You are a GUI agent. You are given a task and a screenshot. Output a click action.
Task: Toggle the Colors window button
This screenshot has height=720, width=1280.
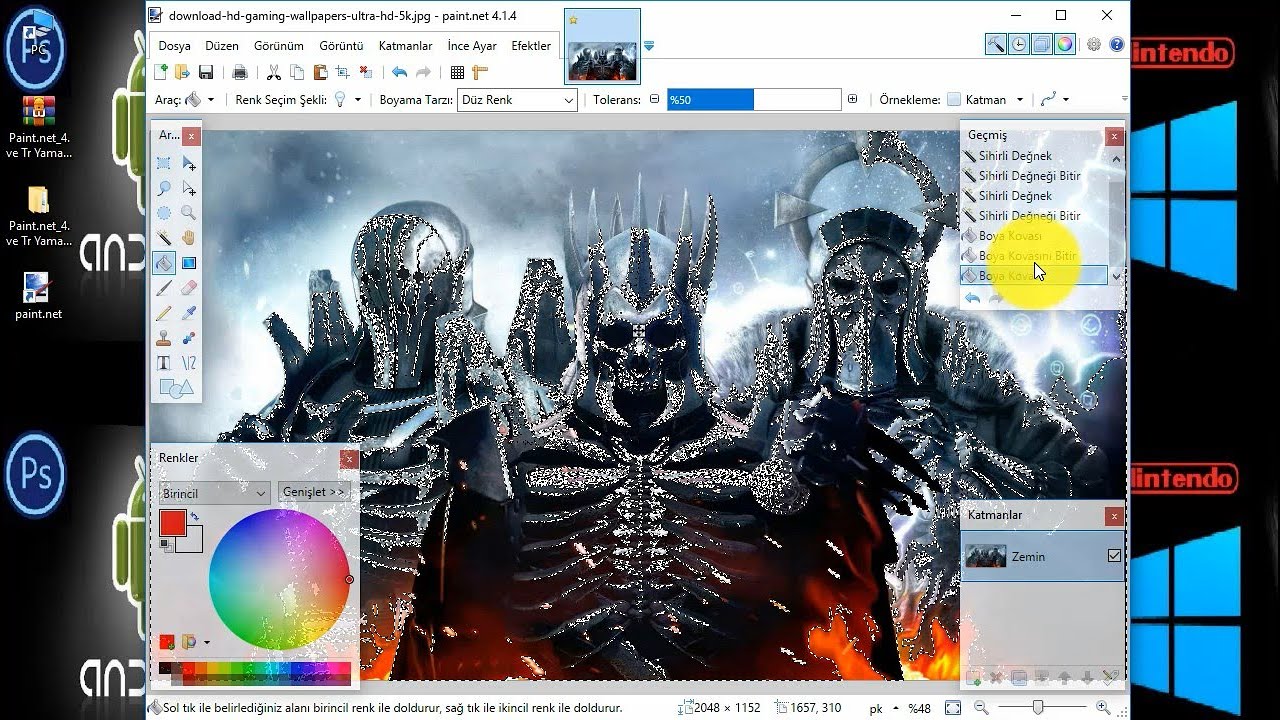(1065, 44)
